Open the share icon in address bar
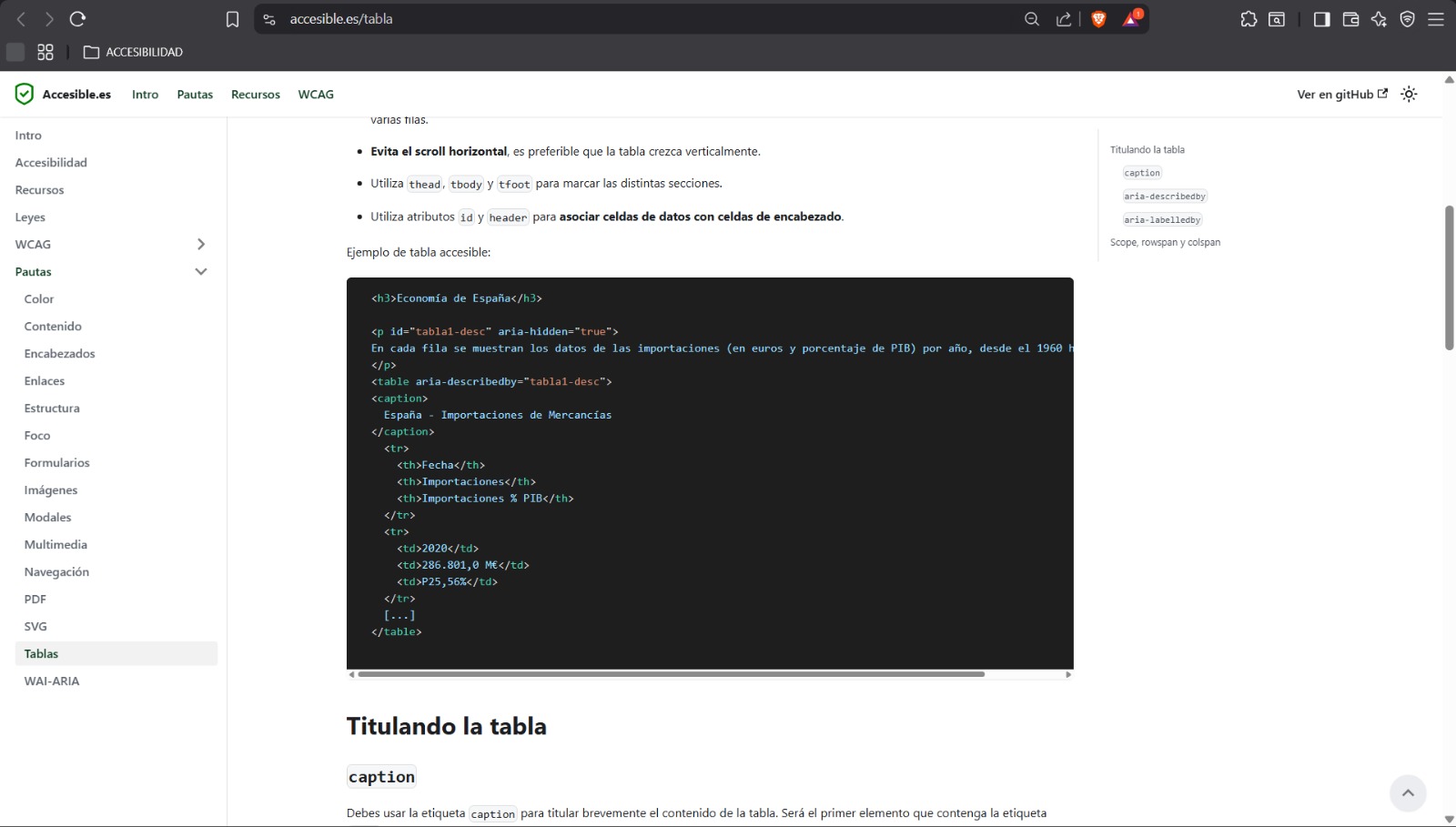 pos(1063,19)
